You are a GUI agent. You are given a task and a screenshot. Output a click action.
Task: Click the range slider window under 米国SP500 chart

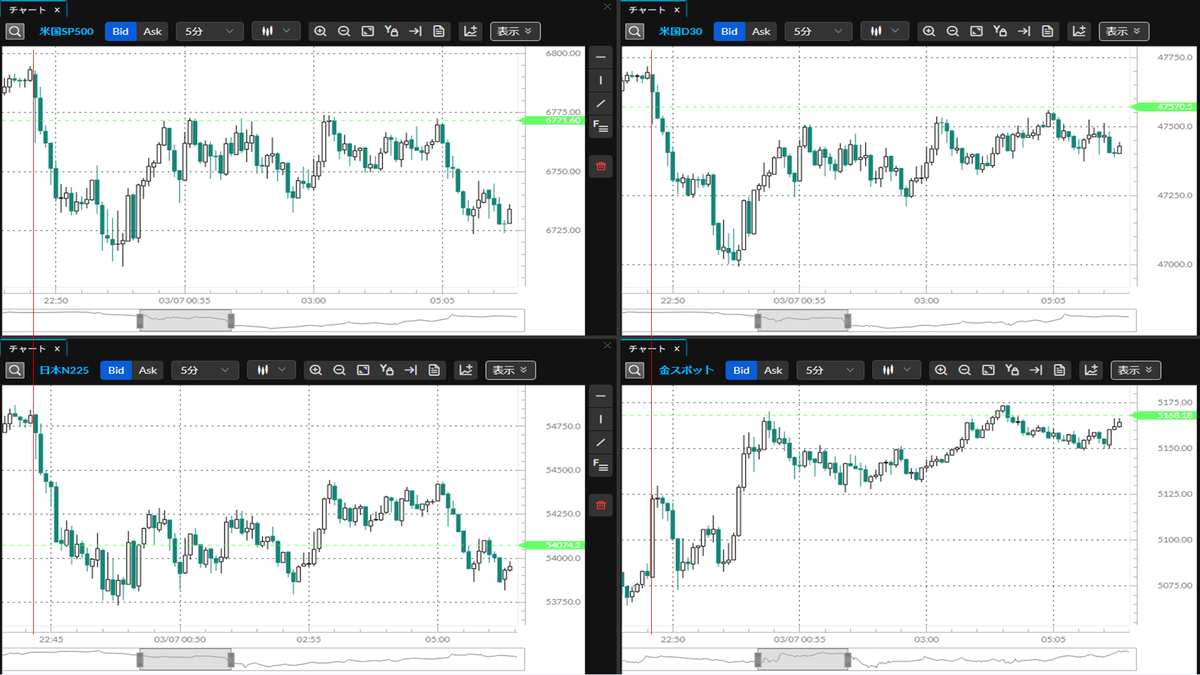tap(185, 321)
